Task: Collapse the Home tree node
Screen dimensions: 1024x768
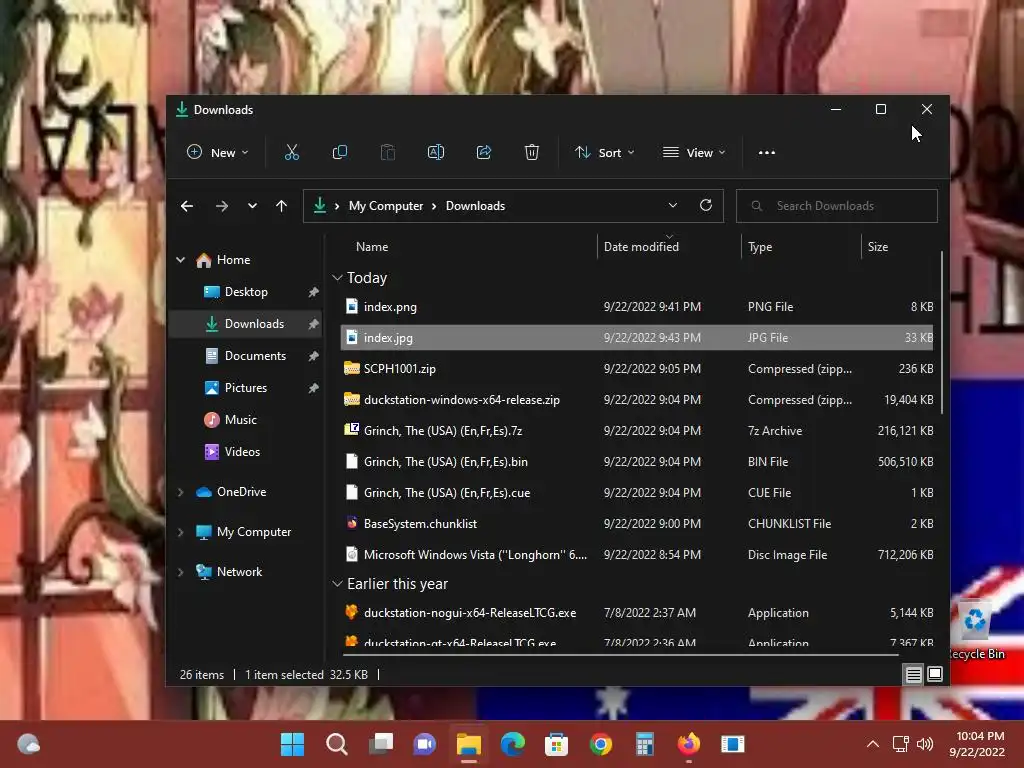Action: [180, 260]
